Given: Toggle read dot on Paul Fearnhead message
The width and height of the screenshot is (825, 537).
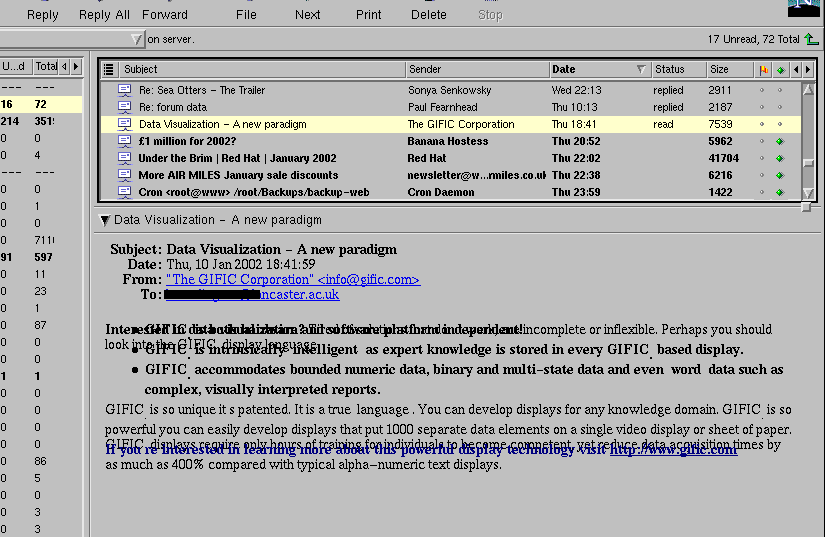Looking at the screenshot, I should (780, 107).
